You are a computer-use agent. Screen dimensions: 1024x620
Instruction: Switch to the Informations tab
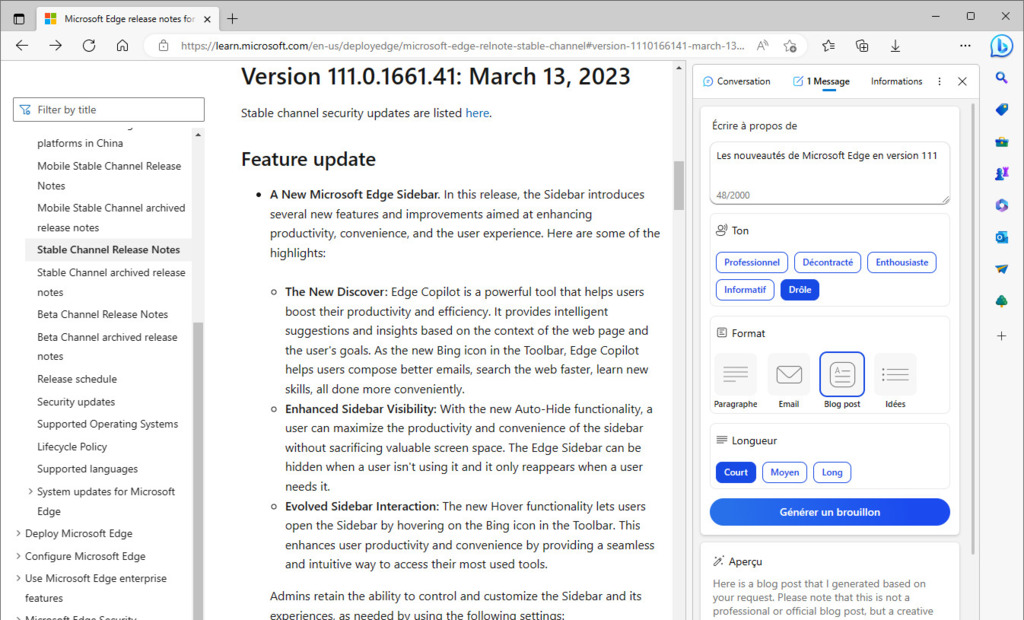click(896, 81)
